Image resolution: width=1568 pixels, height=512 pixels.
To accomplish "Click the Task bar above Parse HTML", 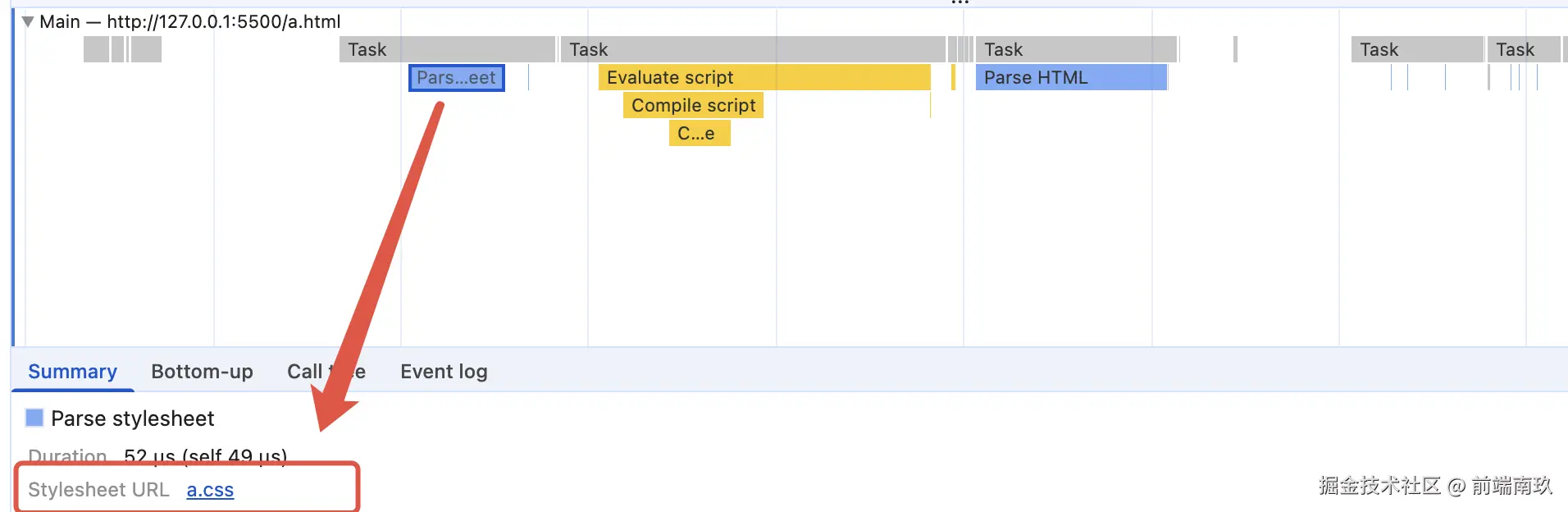I will pos(1076,50).
